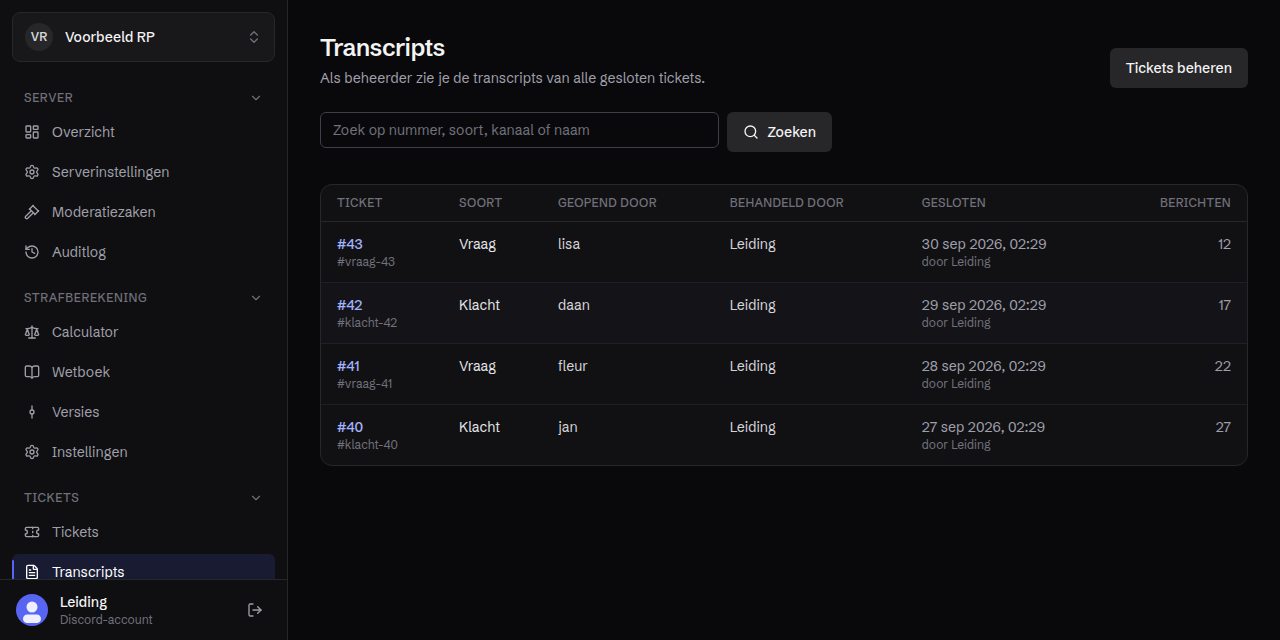
Task: Open ticket #41 transcript link
Action: coord(349,366)
